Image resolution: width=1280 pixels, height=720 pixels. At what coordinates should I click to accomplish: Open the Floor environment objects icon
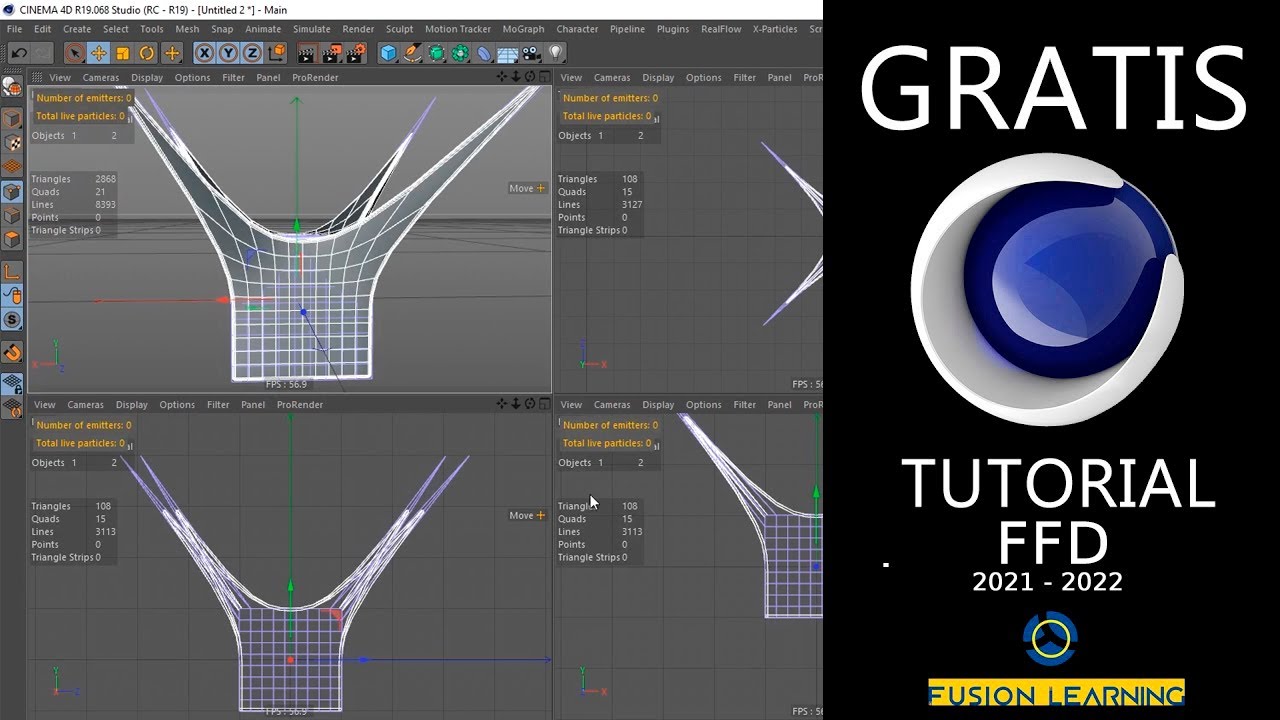[508, 53]
